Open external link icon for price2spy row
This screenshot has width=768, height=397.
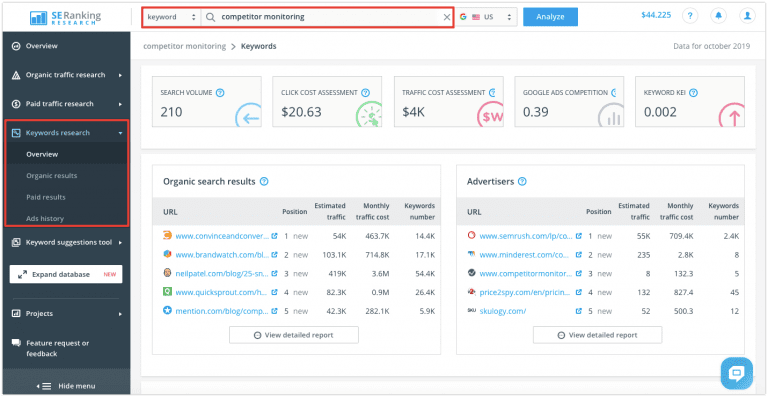578,292
